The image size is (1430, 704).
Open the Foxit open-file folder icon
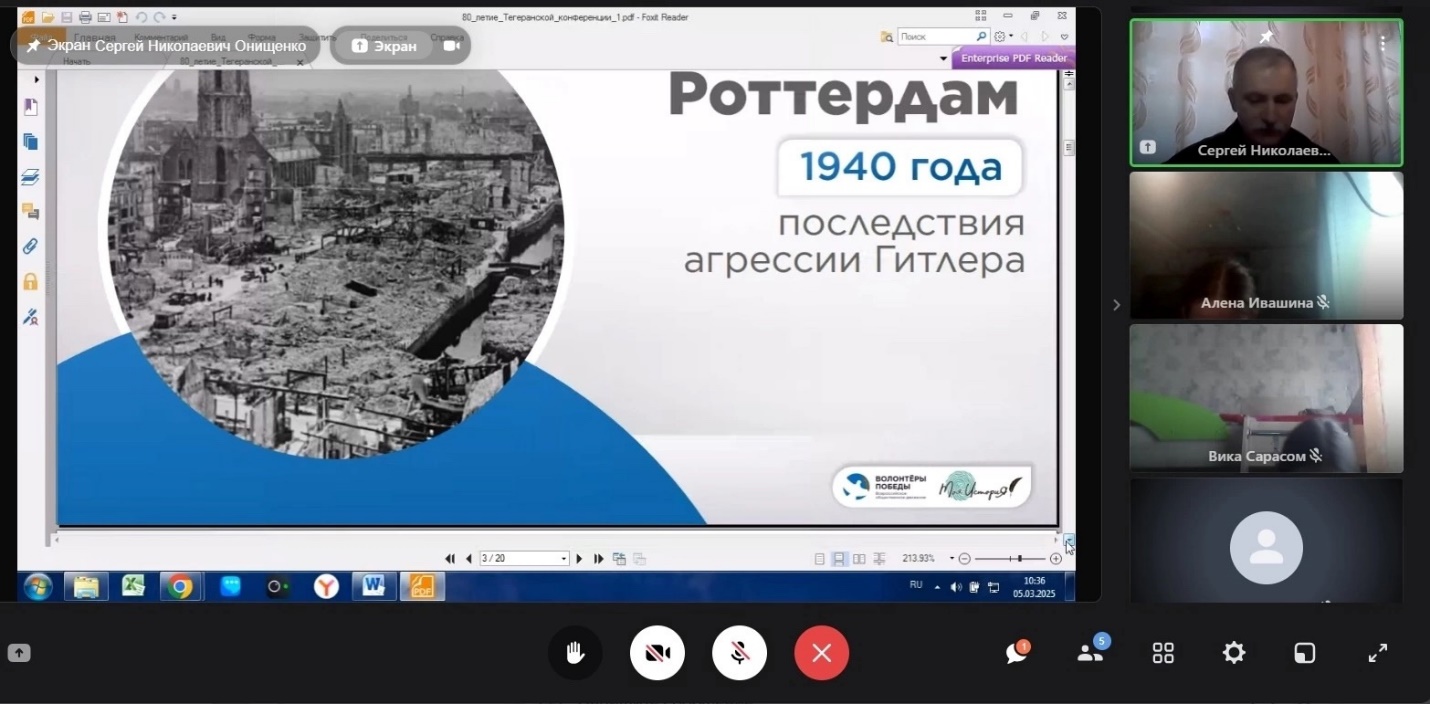pyautogui.click(x=48, y=17)
